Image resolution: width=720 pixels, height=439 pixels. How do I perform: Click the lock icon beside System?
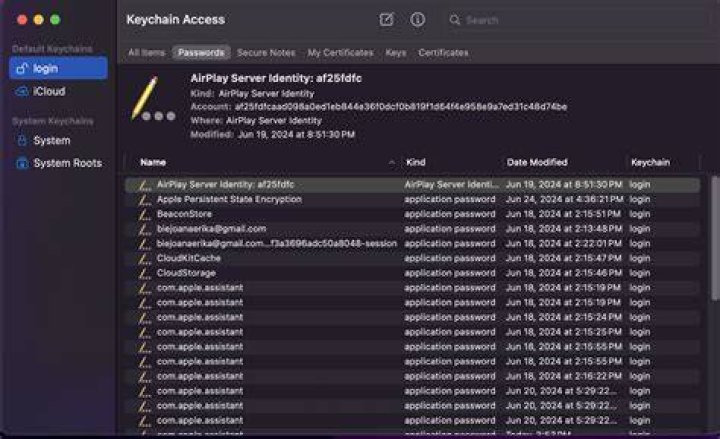22,141
